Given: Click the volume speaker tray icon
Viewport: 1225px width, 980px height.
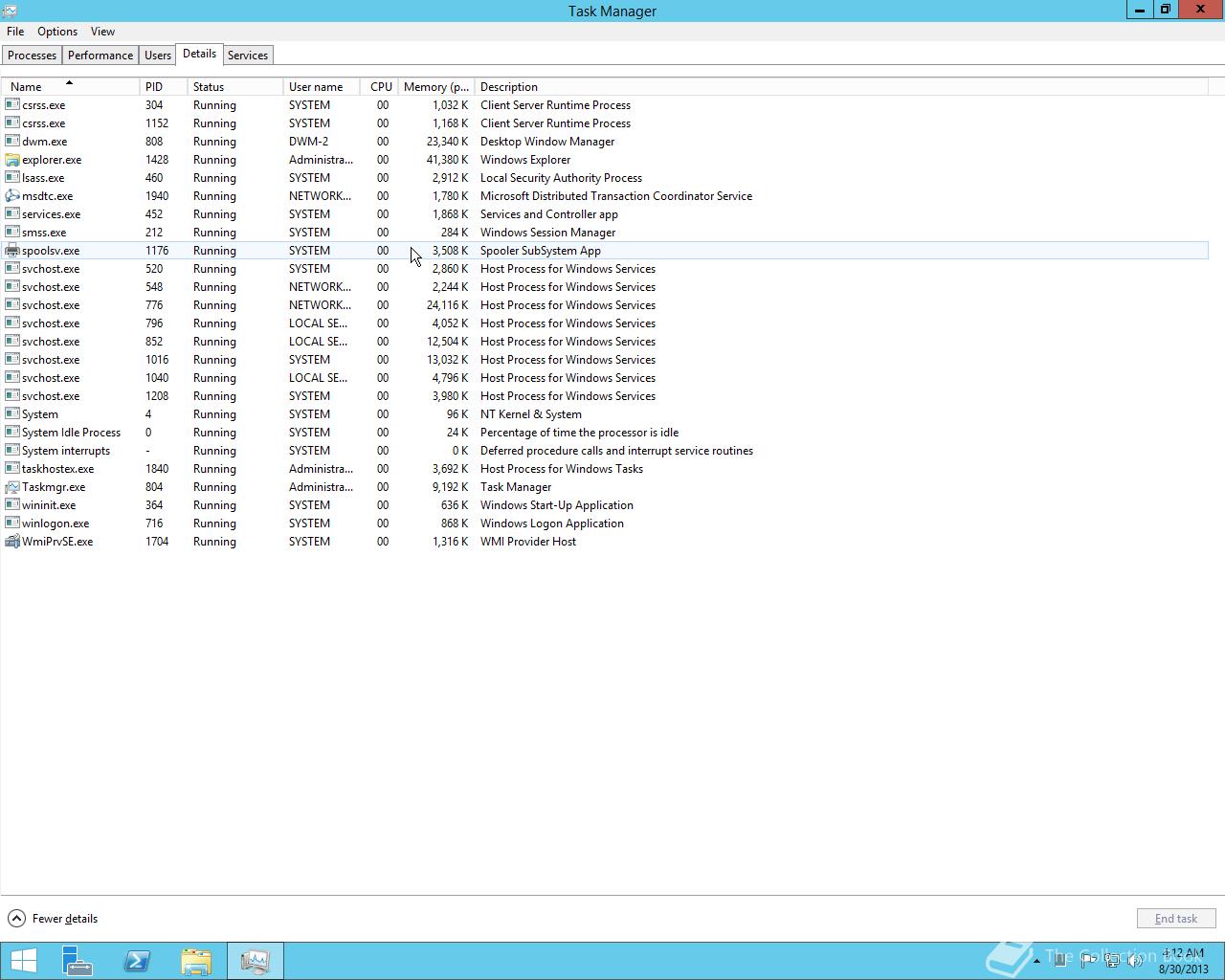Looking at the screenshot, I should (x=1136, y=961).
